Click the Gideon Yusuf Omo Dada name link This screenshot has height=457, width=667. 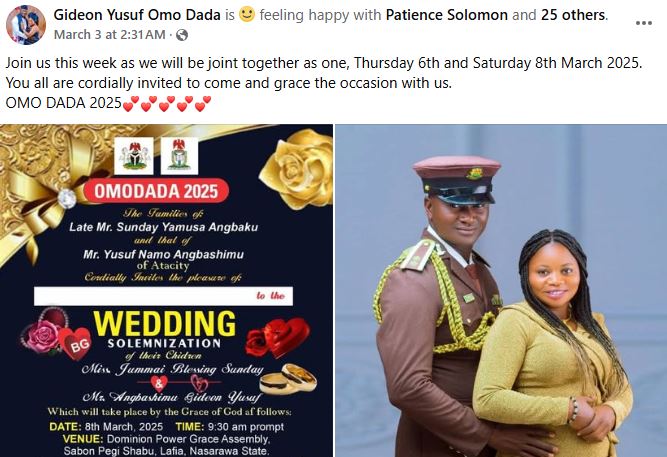(137, 15)
